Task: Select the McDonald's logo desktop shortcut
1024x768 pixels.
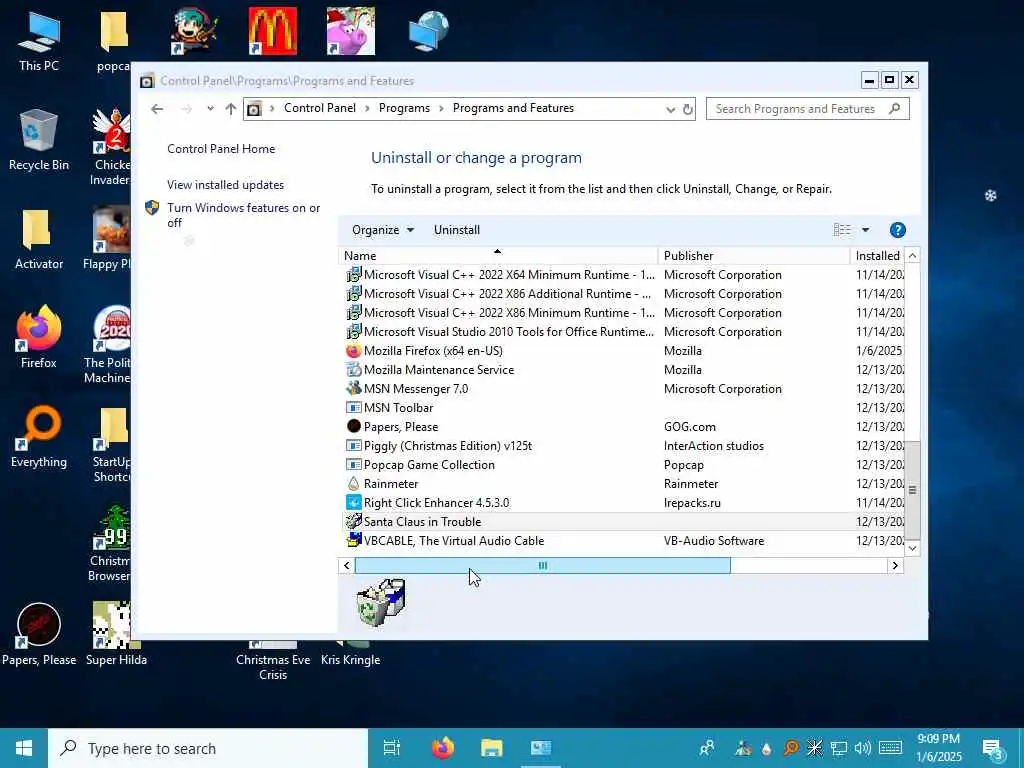Action: click(272, 31)
